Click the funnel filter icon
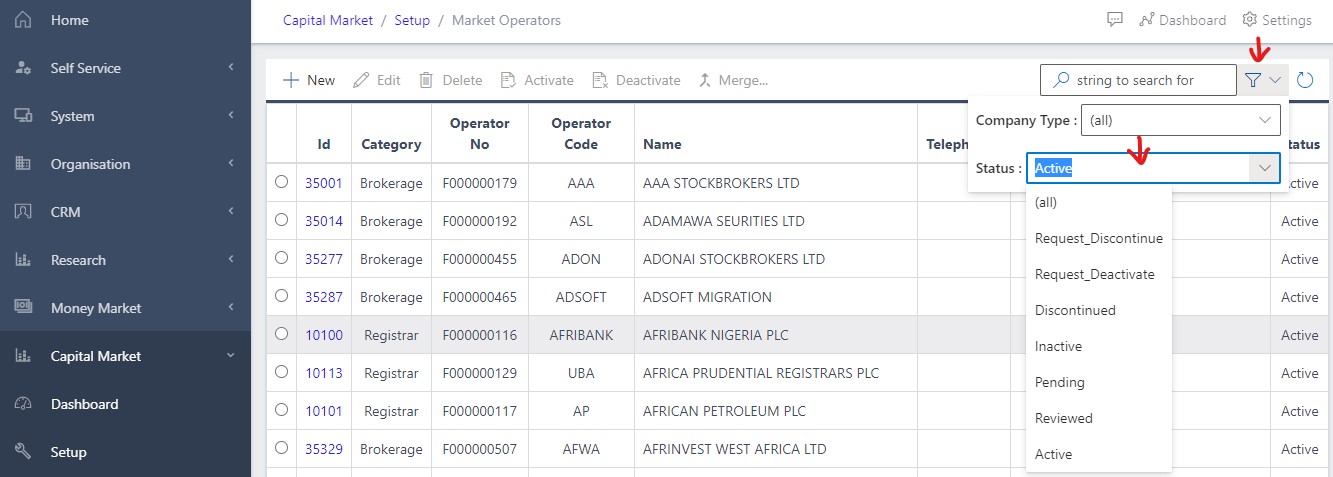Screen dimensions: 1333x477 pyautogui.click(x=1253, y=80)
